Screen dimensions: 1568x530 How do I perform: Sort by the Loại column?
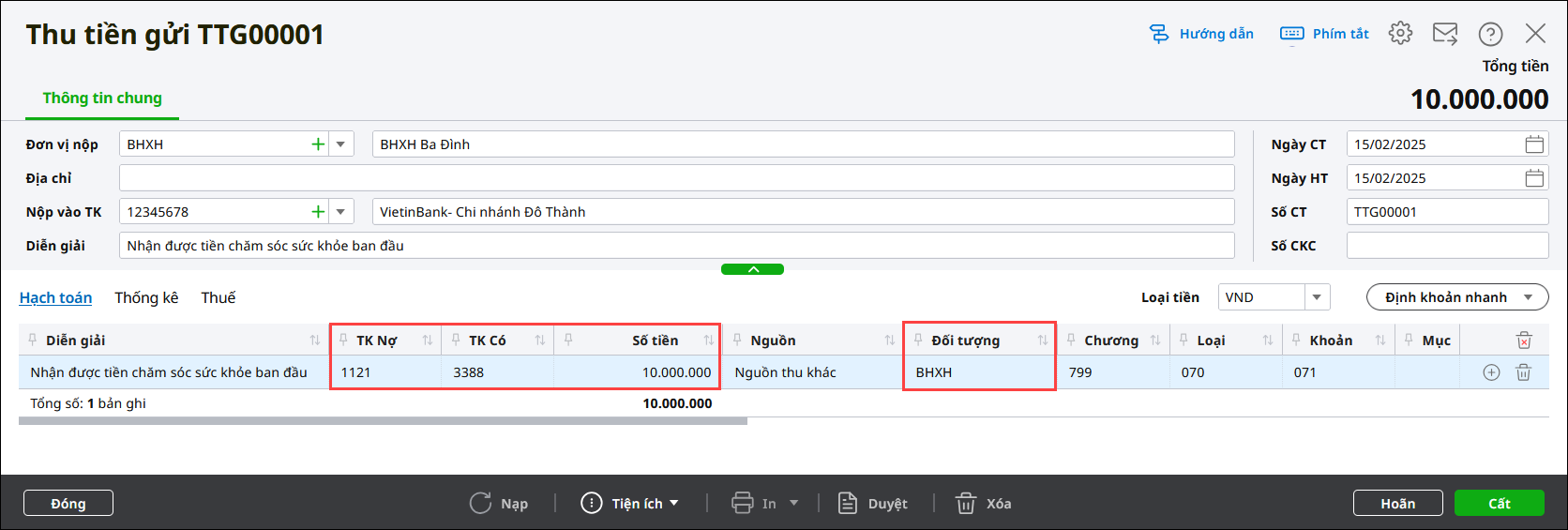click(1268, 341)
